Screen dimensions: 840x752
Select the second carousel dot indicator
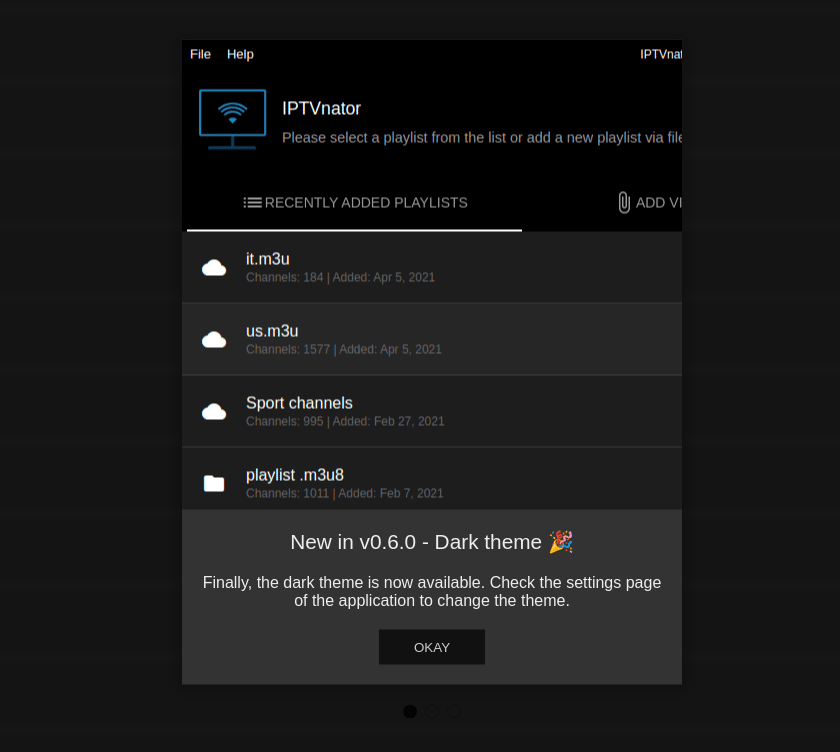click(x=432, y=711)
